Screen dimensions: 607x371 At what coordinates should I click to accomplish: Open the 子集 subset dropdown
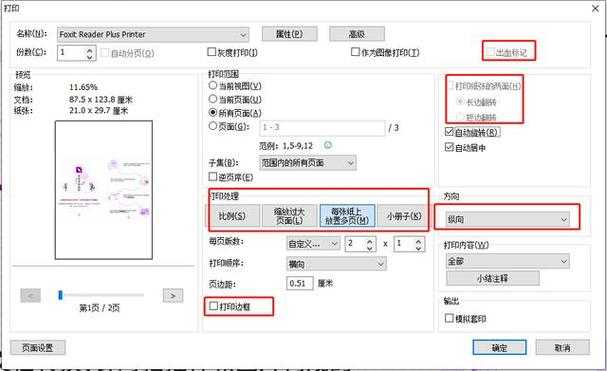(x=307, y=163)
